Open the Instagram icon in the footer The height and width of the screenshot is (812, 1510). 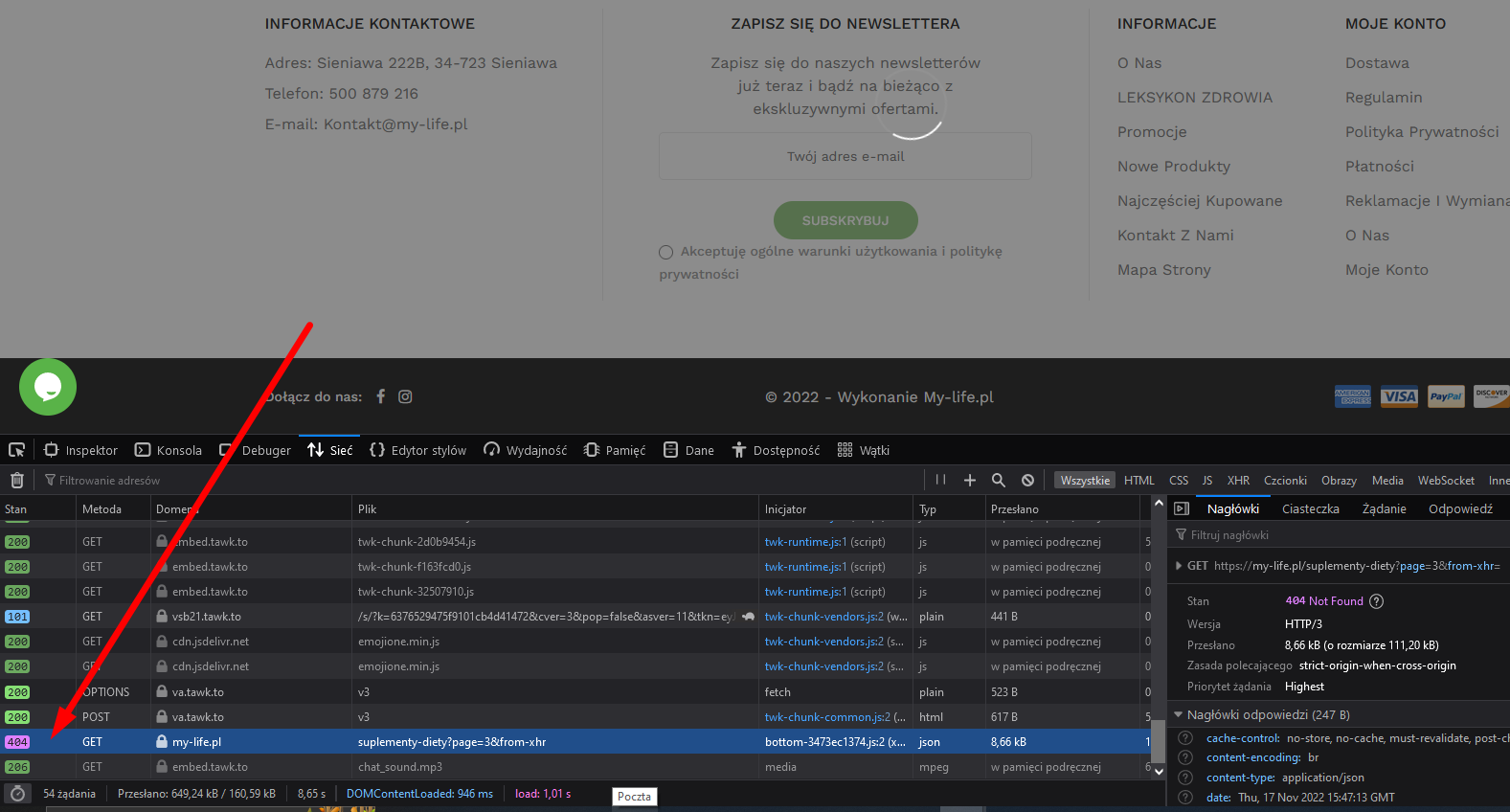(x=405, y=396)
